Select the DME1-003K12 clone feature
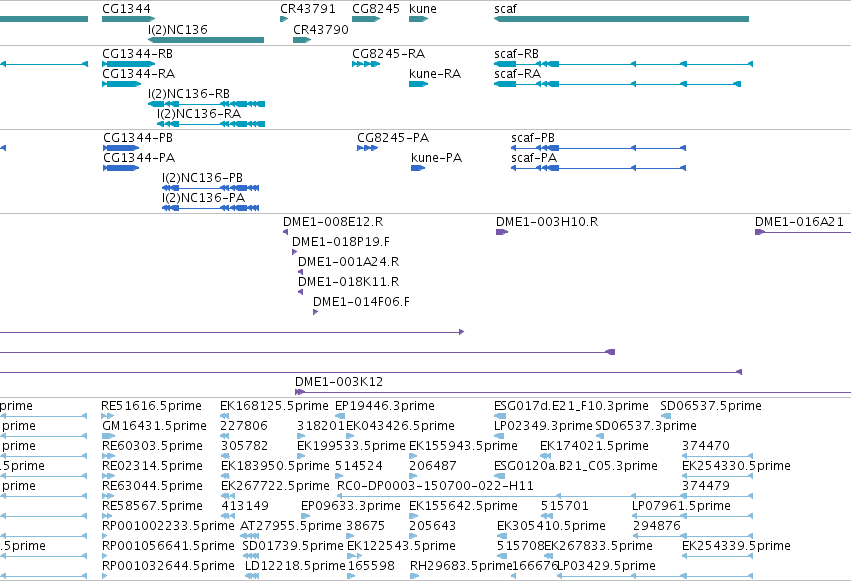Screen dimensions: 851x581 point(573,392)
